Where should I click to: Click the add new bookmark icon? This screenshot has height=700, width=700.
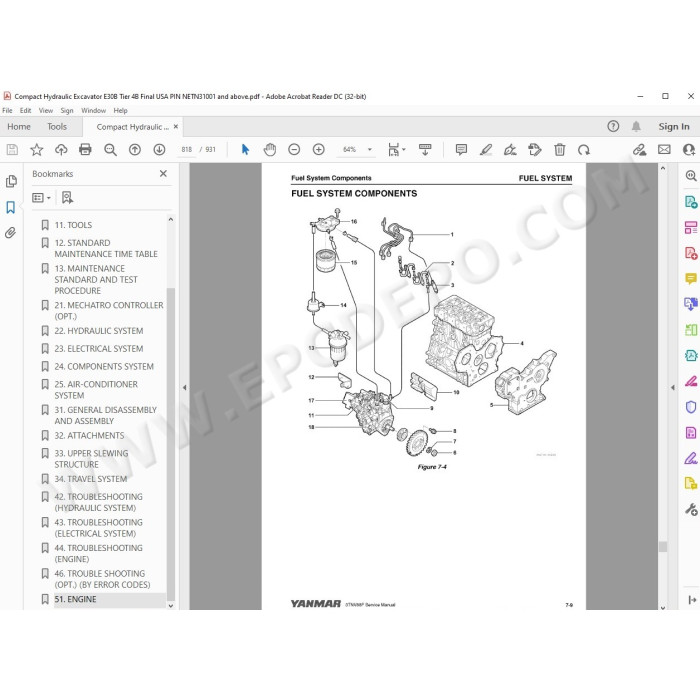(x=67, y=197)
